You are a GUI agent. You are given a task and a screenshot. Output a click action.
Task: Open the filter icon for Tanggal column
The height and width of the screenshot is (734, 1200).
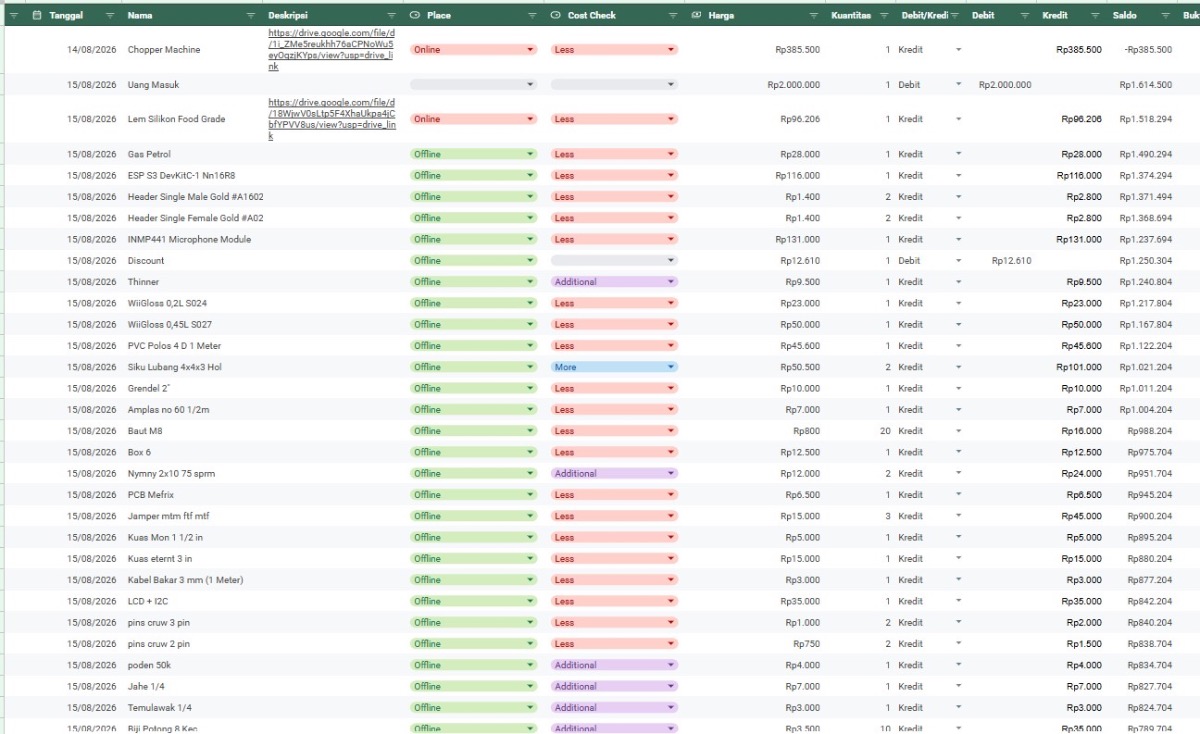(110, 16)
